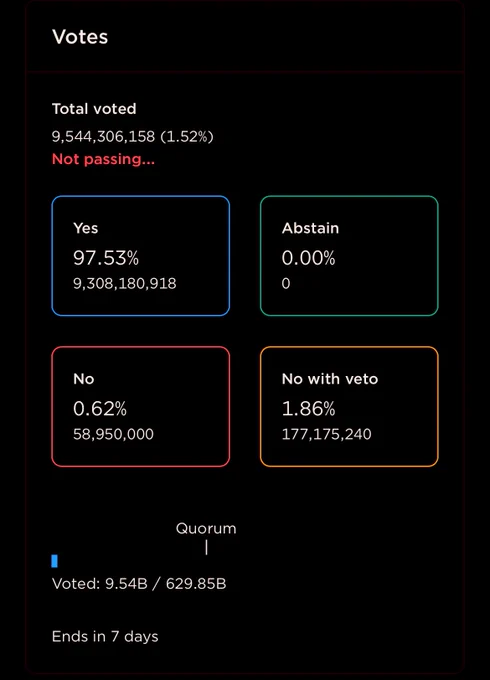The height and width of the screenshot is (680, 490).
Task: Click Yes vote amount 9,308,180,918
Action: (x=124, y=284)
